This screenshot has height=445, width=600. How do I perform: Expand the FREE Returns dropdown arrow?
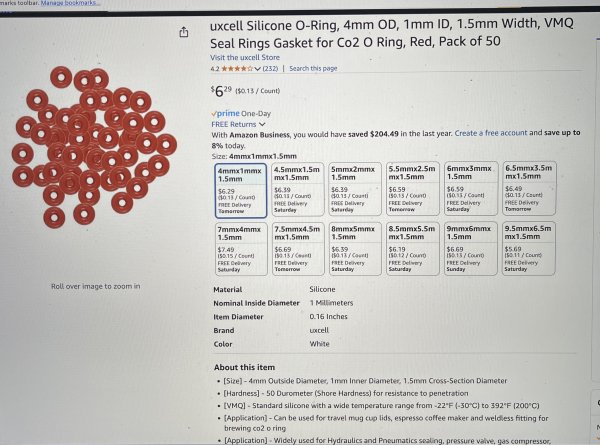(262, 124)
